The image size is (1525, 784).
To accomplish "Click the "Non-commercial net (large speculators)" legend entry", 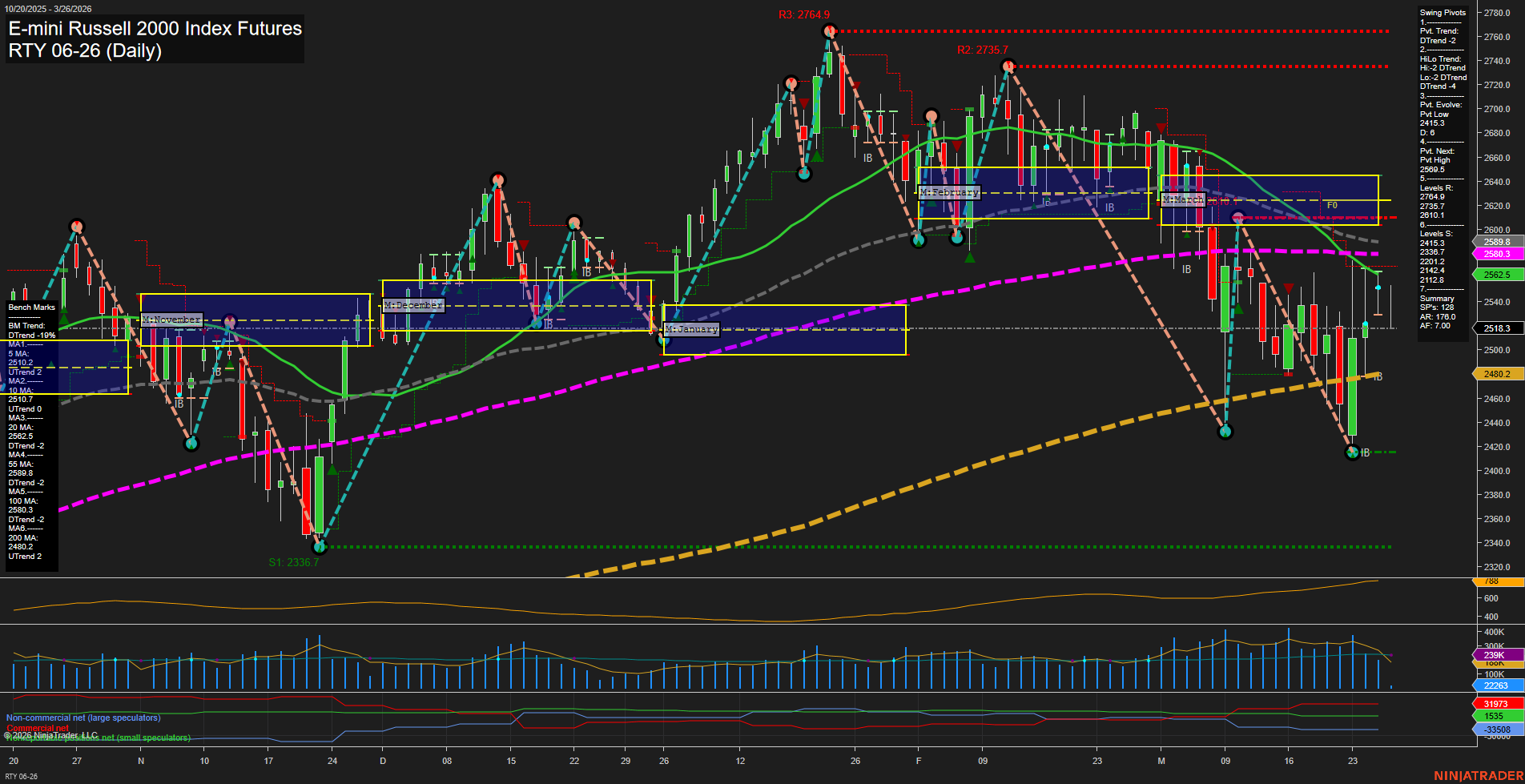I will pos(83,718).
